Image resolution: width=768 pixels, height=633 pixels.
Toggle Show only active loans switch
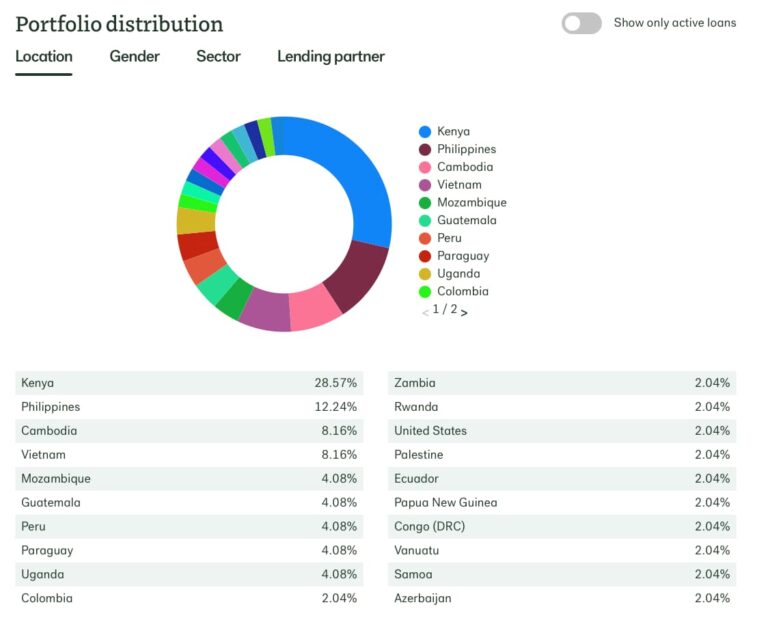pyautogui.click(x=581, y=23)
